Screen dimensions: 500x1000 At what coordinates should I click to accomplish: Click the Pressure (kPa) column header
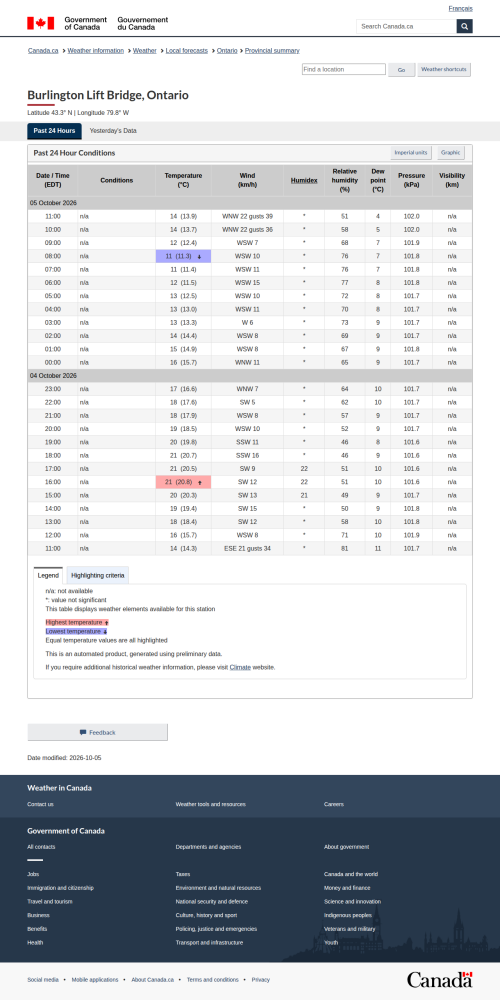click(x=411, y=180)
